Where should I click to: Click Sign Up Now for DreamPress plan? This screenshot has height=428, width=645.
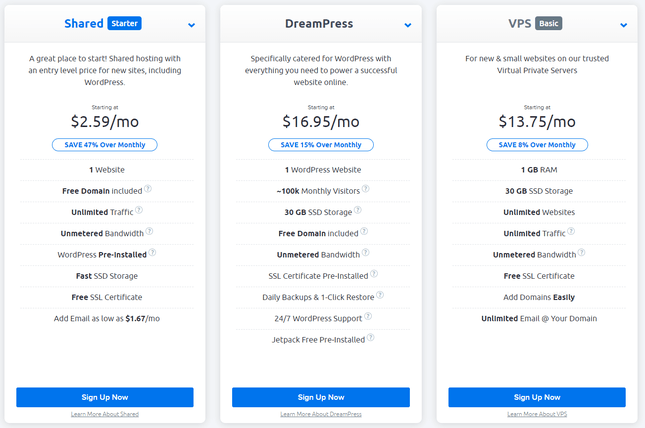321,397
